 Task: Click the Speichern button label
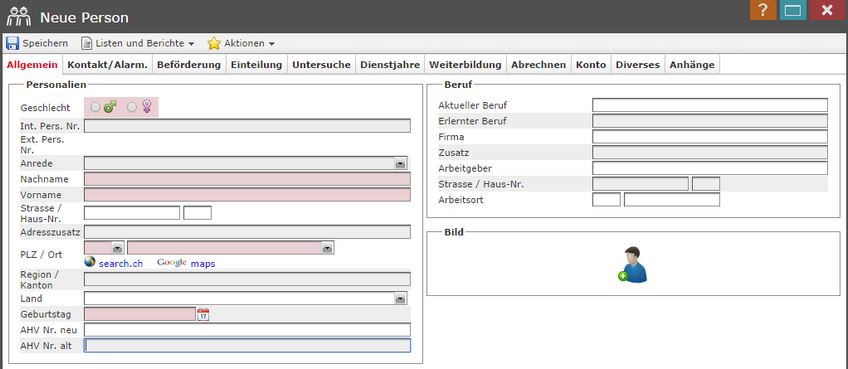click(45, 43)
